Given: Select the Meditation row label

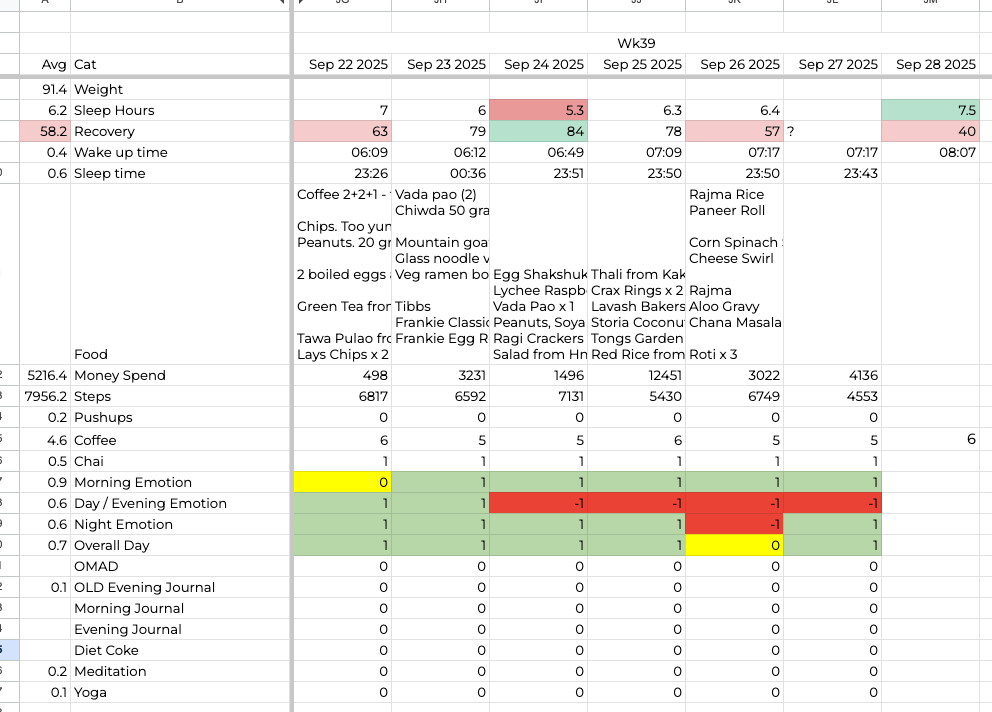Looking at the screenshot, I should [x=180, y=671].
